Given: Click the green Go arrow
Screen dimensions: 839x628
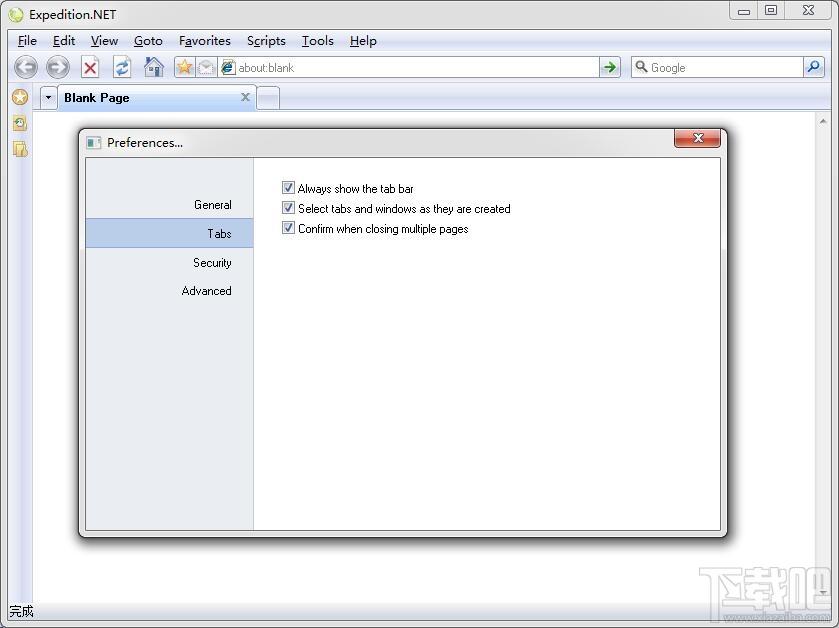Looking at the screenshot, I should [609, 67].
